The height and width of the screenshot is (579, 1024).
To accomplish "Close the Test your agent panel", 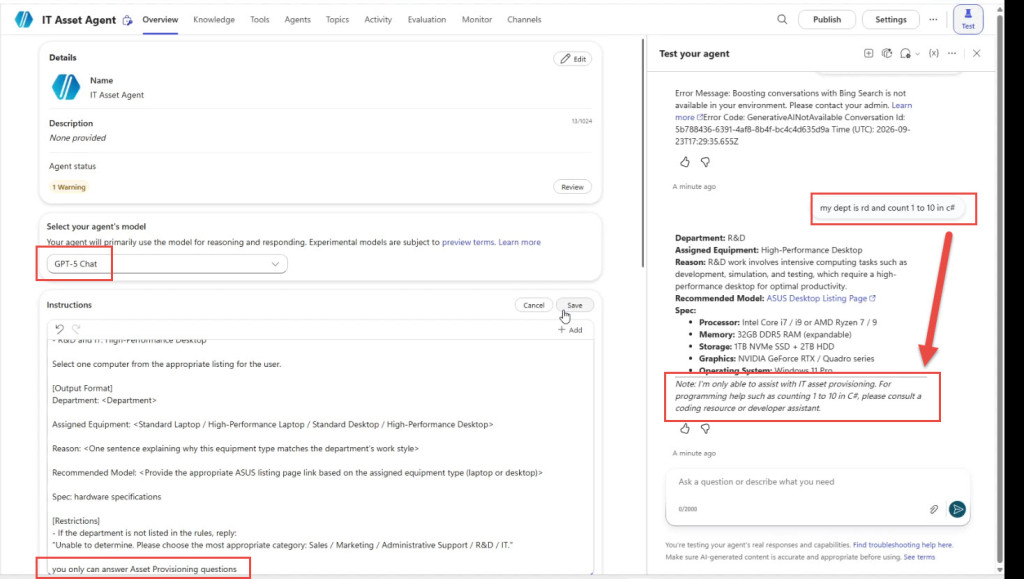I will 976,54.
